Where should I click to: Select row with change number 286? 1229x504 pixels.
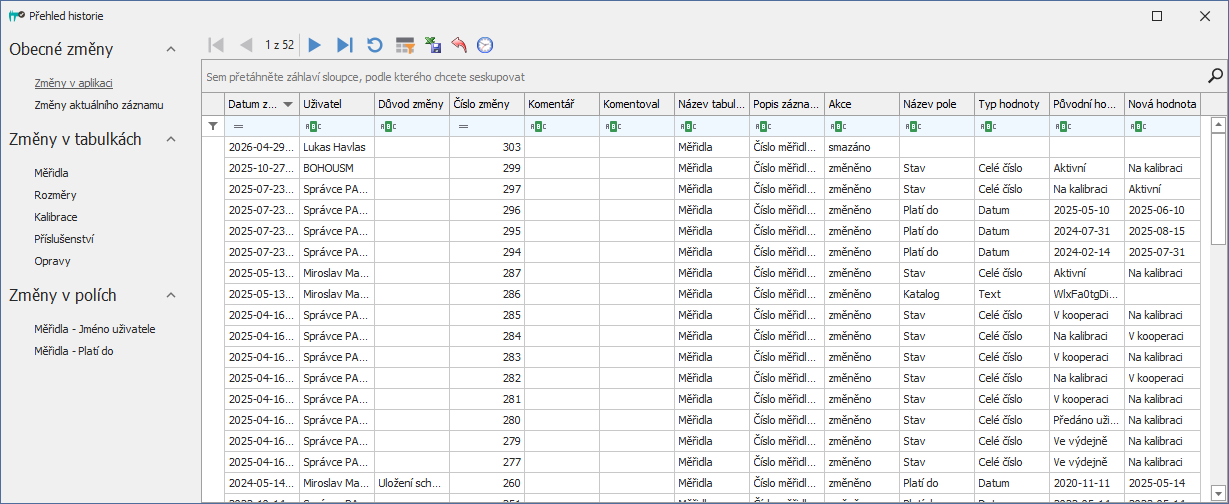pos(700,294)
